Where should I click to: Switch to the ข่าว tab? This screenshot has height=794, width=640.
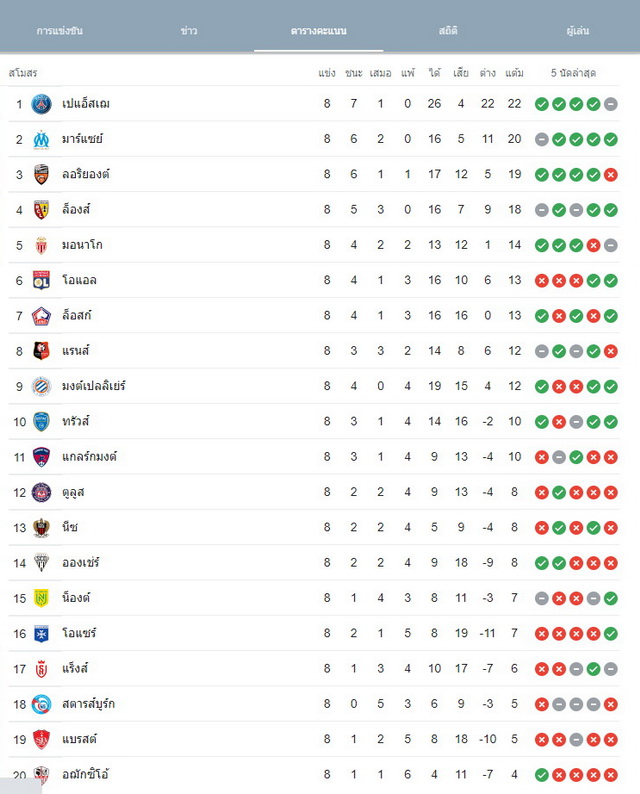[x=189, y=31]
